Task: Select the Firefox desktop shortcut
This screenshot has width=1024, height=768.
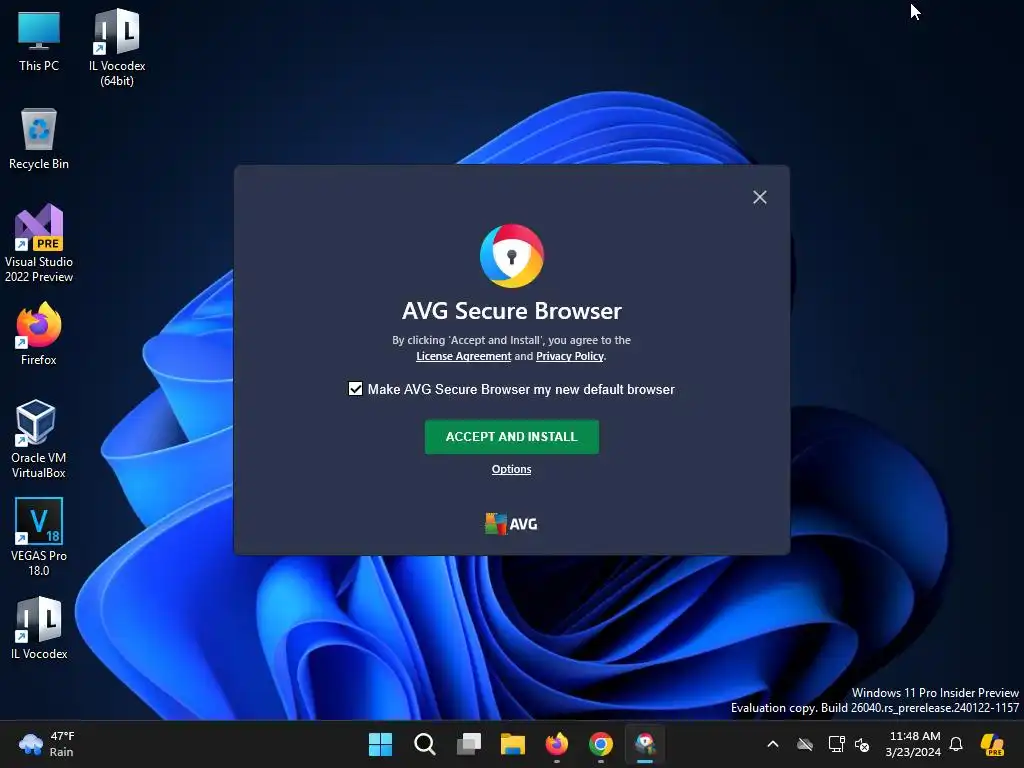Action: 39,334
